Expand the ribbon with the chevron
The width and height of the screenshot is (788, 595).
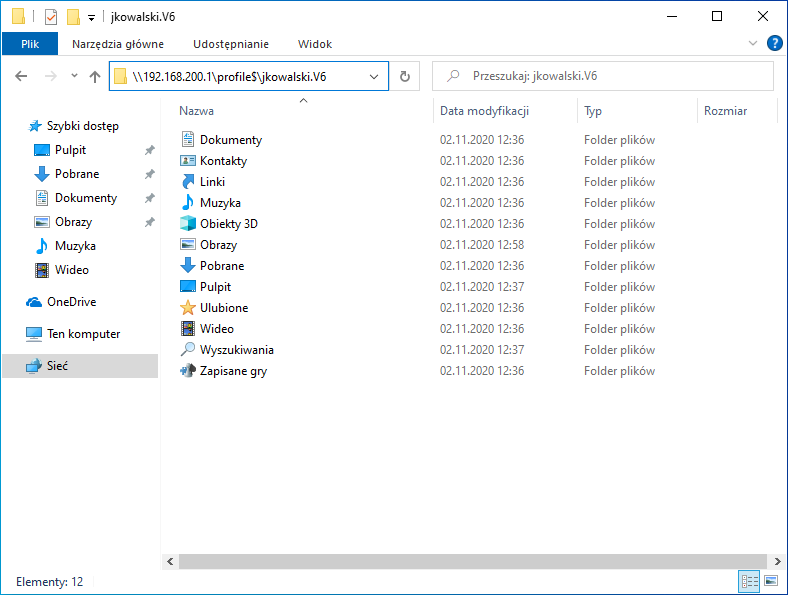pos(752,43)
